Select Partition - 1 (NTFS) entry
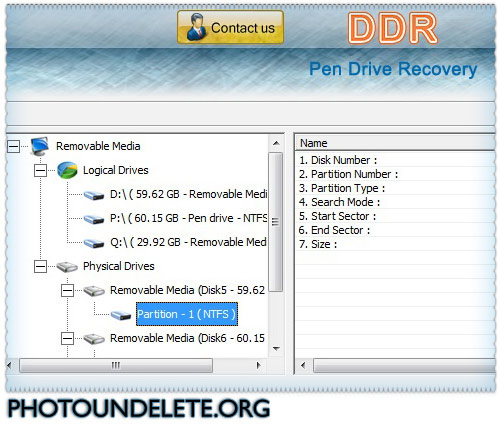 point(187,314)
